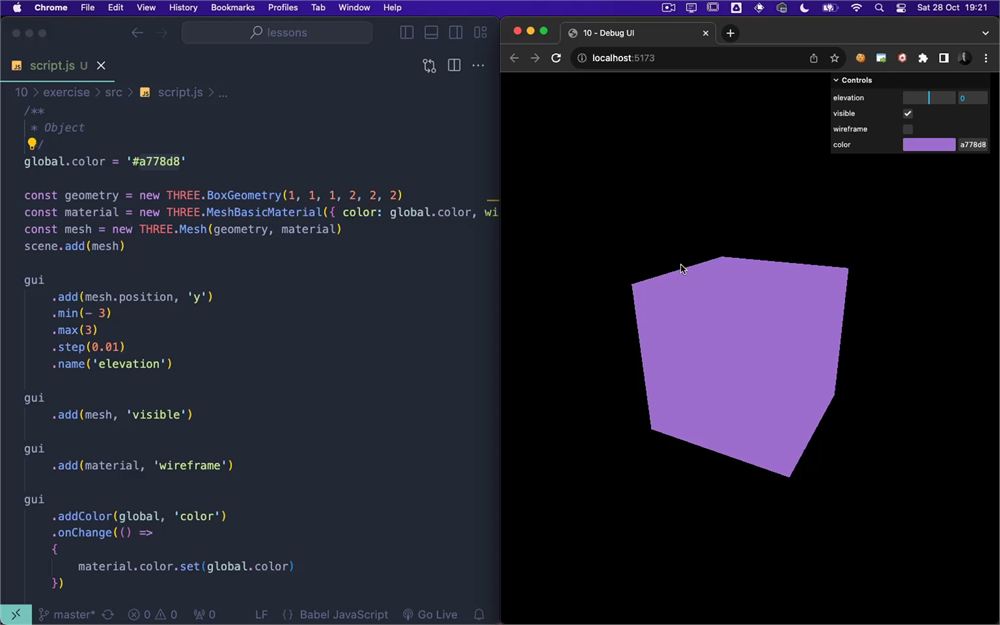Open macOS Control Center
The height and width of the screenshot is (625, 1000).
coord(901,8)
